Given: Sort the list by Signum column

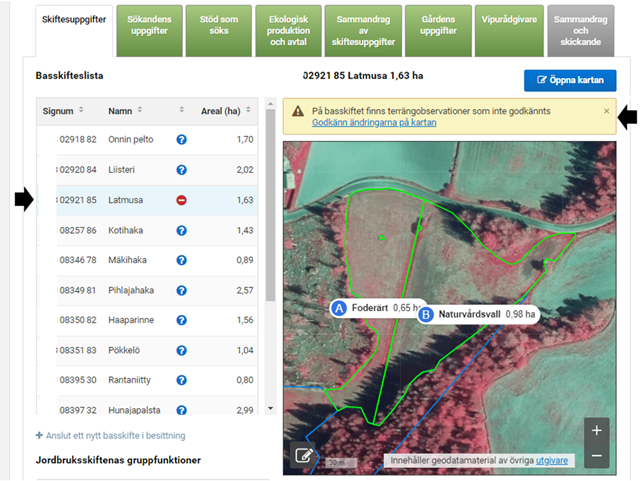Looking at the screenshot, I should 57,110.
